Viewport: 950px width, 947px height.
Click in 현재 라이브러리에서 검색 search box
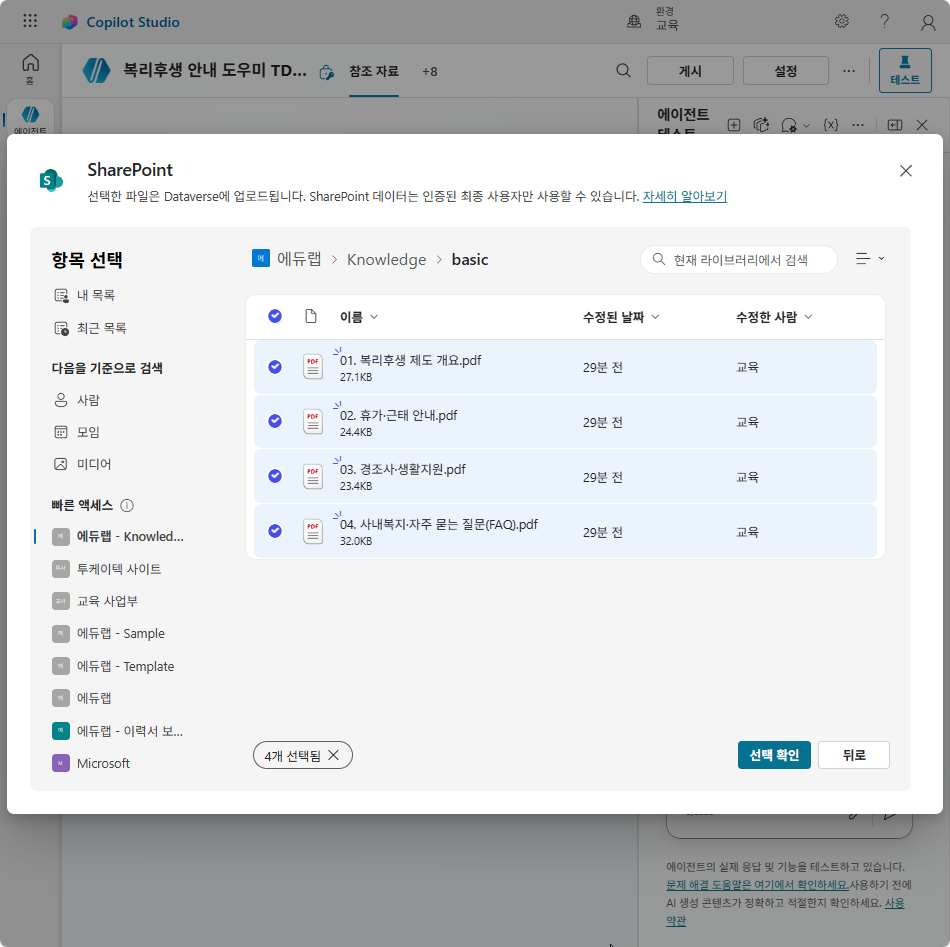coord(739,260)
